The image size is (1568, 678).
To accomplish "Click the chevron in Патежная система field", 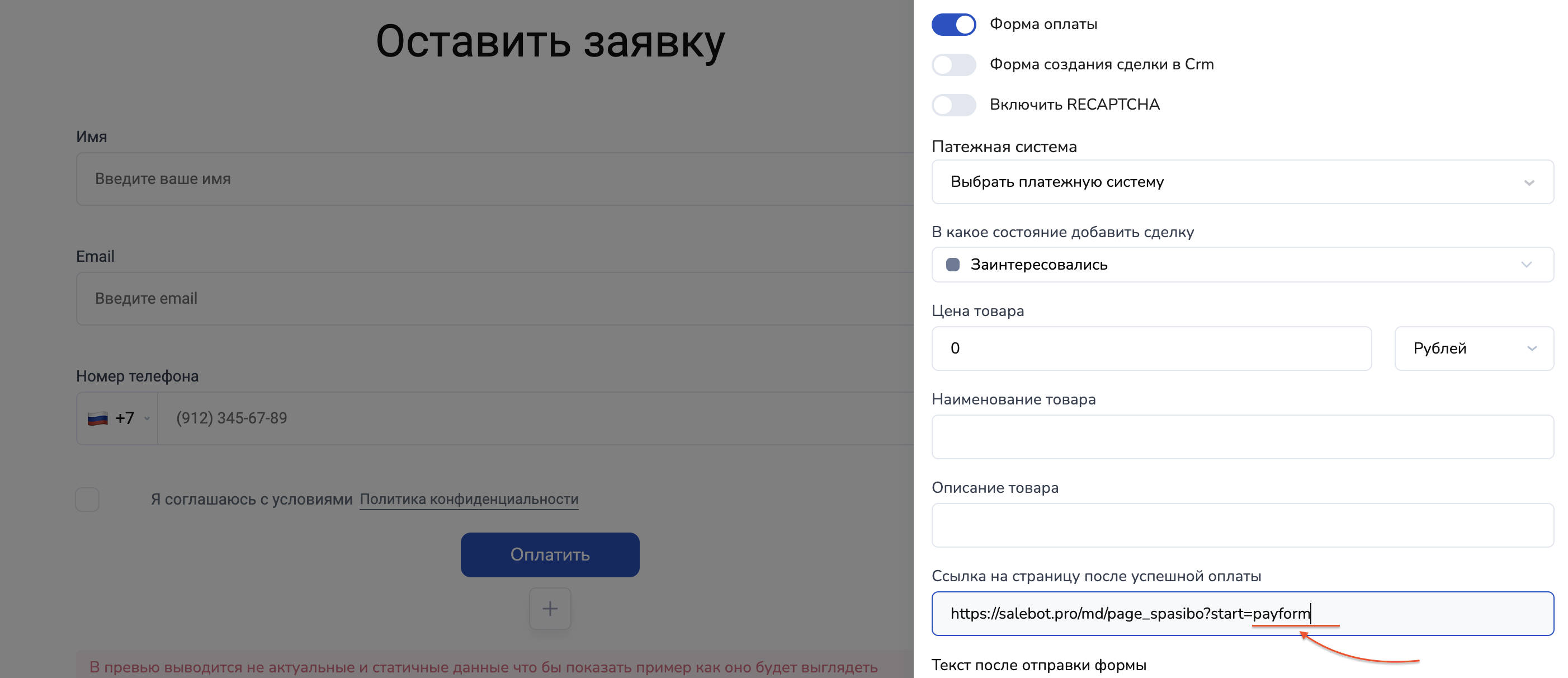I will [x=1528, y=182].
